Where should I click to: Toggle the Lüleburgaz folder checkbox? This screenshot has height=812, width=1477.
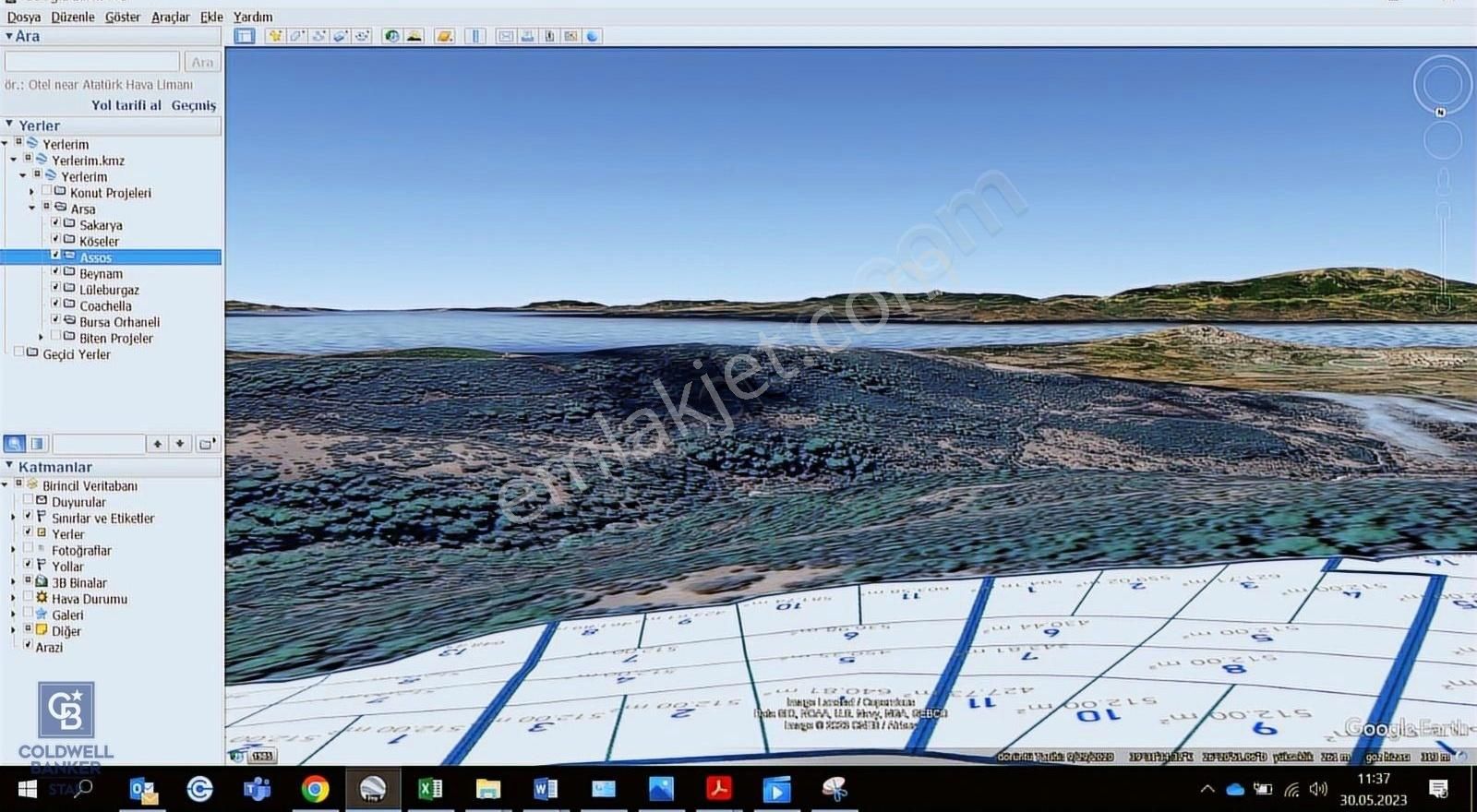[x=55, y=288]
